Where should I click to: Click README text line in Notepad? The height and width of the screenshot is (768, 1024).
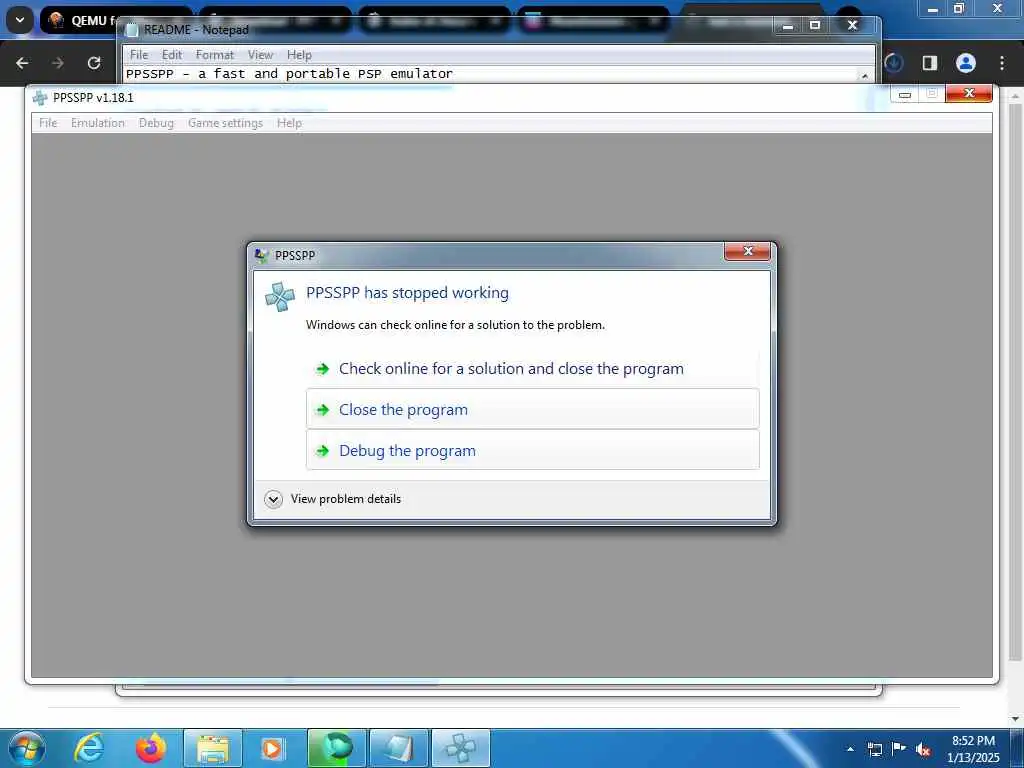point(289,74)
